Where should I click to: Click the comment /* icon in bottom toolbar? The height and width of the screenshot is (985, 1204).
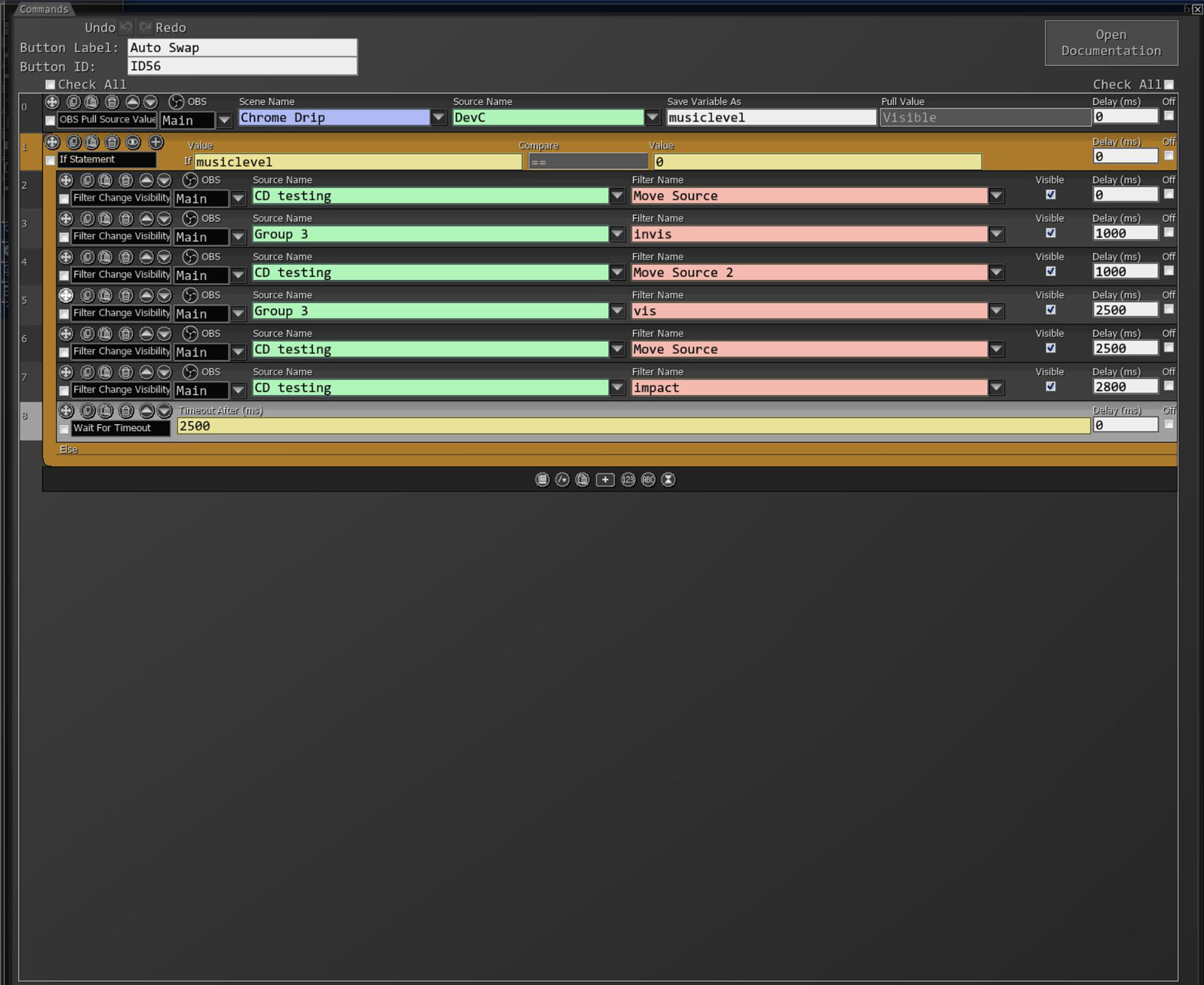pos(562,480)
